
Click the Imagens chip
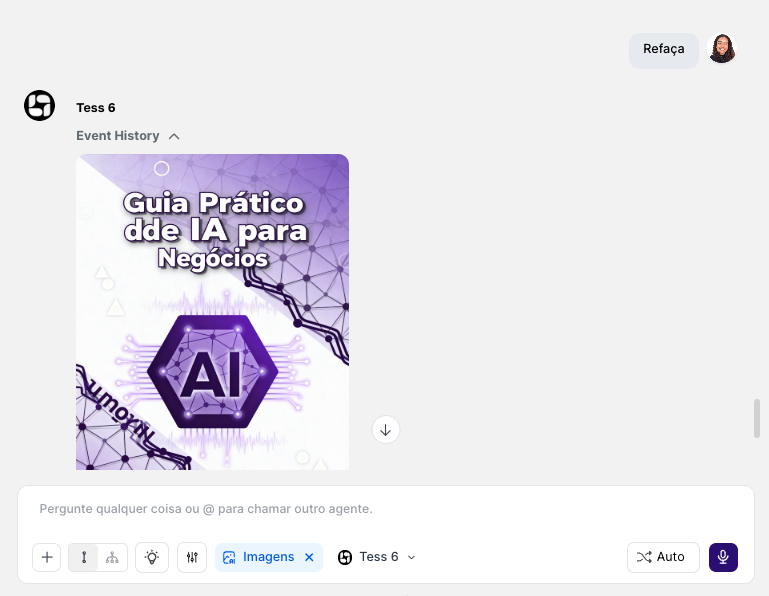pyautogui.click(x=269, y=557)
